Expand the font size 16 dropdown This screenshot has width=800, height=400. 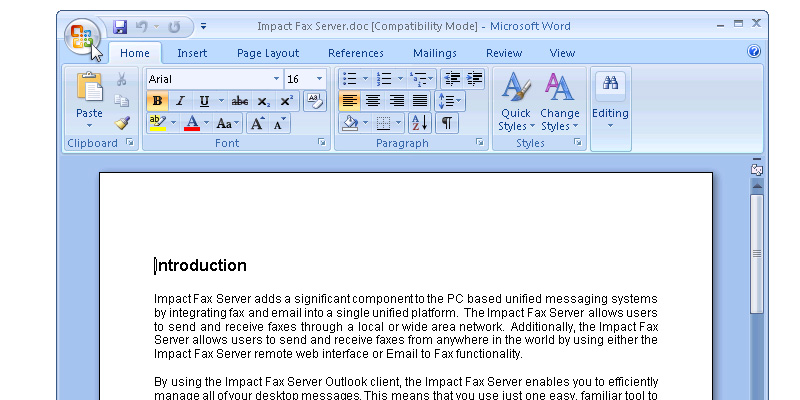(x=319, y=79)
